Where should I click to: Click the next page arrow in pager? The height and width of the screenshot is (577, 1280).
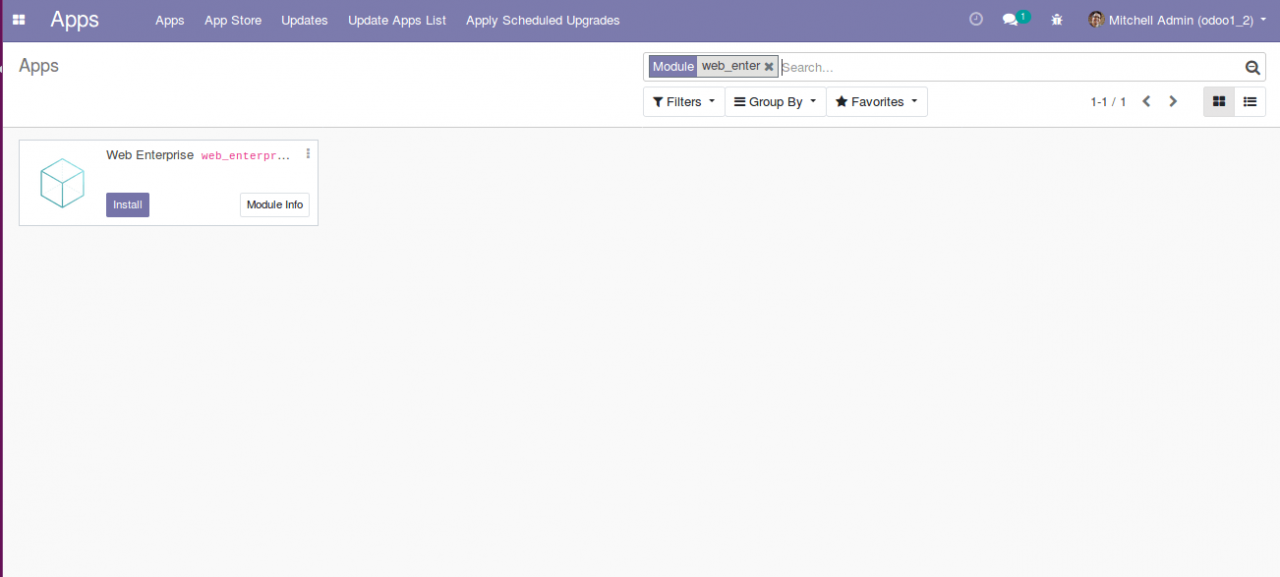[x=1172, y=101]
